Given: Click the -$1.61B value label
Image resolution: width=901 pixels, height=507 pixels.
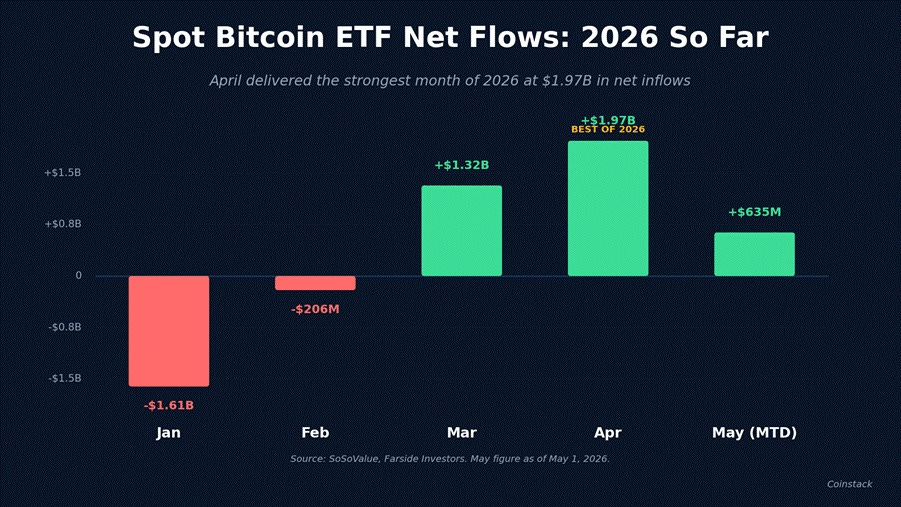Looking at the screenshot, I should pos(169,405).
